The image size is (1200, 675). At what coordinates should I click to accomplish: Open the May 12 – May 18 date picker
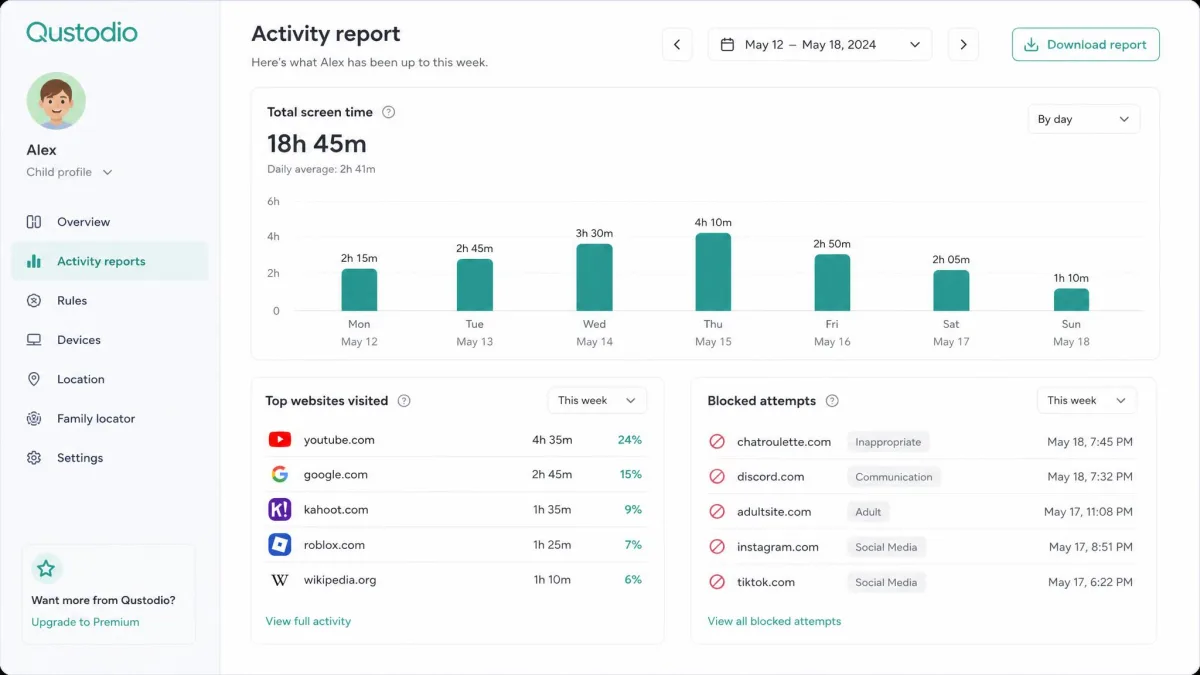tap(820, 44)
